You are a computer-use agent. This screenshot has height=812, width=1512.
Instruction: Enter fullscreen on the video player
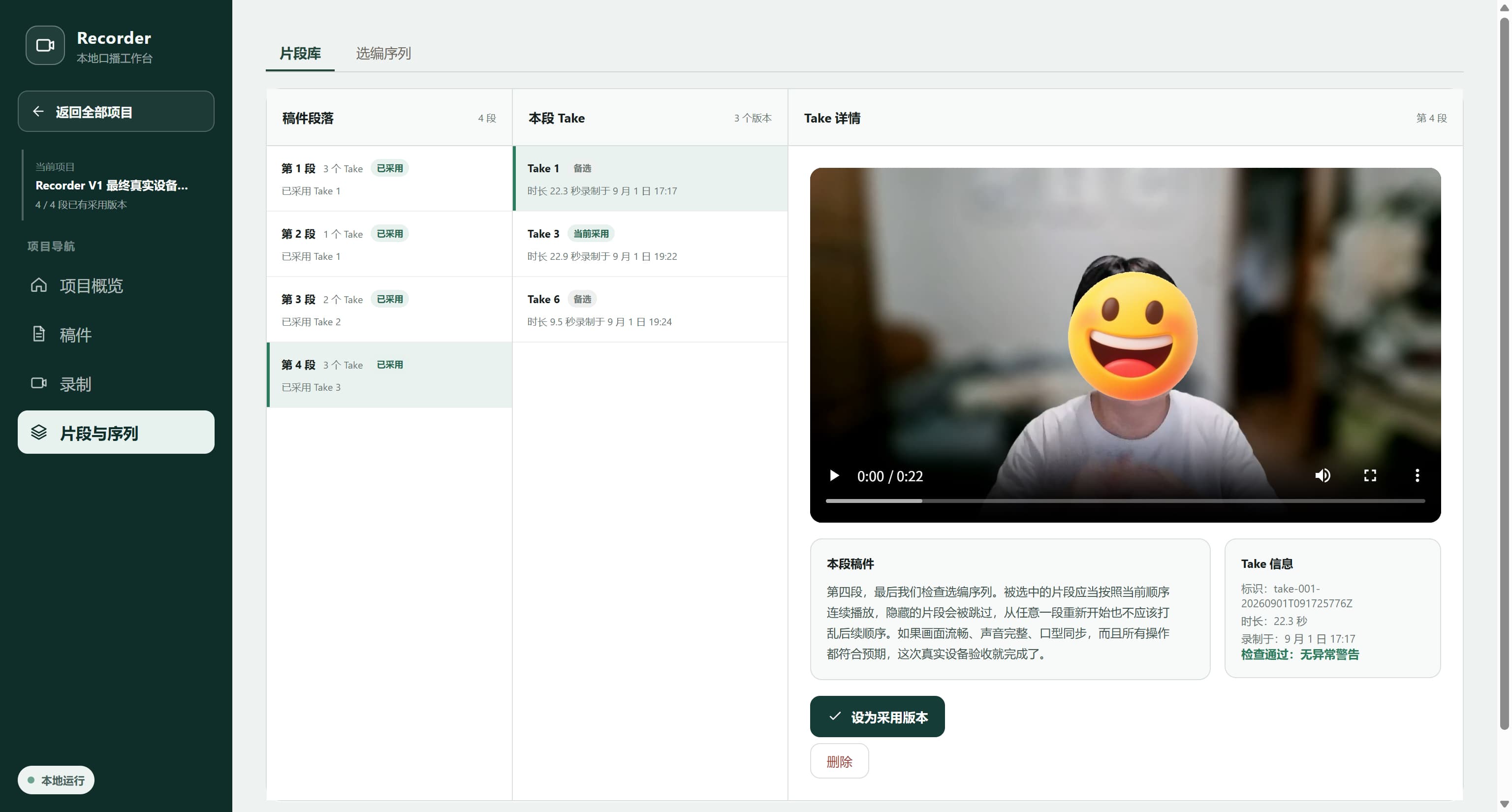click(1370, 475)
